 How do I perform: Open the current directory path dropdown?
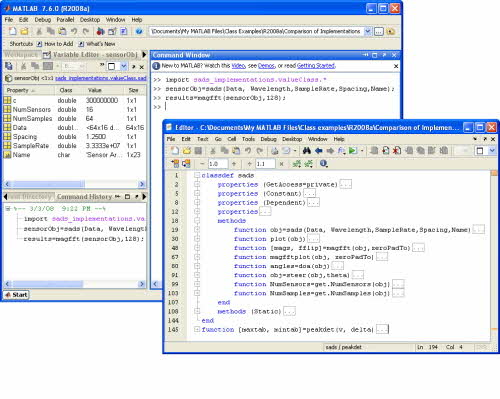[367, 32]
